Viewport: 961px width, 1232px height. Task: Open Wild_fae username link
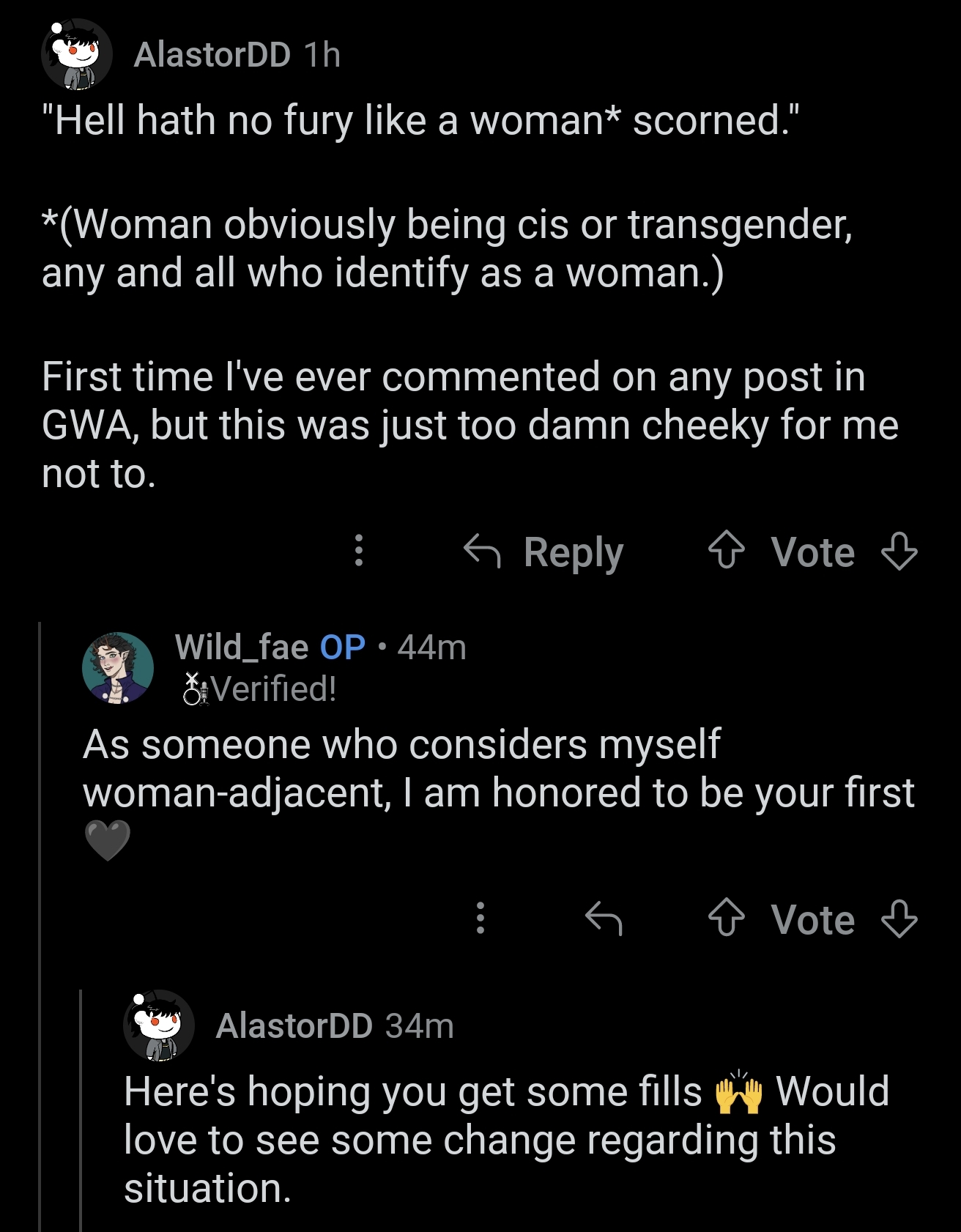point(241,647)
